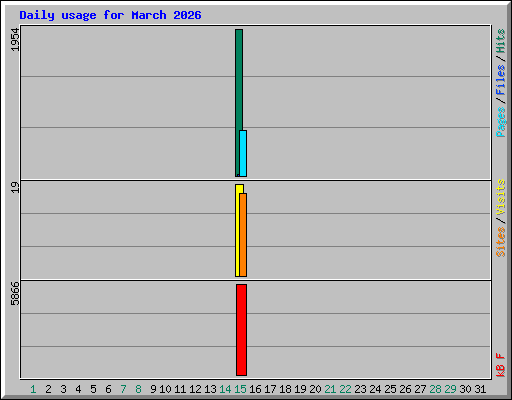The width and height of the screenshot is (512, 400).
Task: Click the 'Visits' legend label
Action: point(501,197)
